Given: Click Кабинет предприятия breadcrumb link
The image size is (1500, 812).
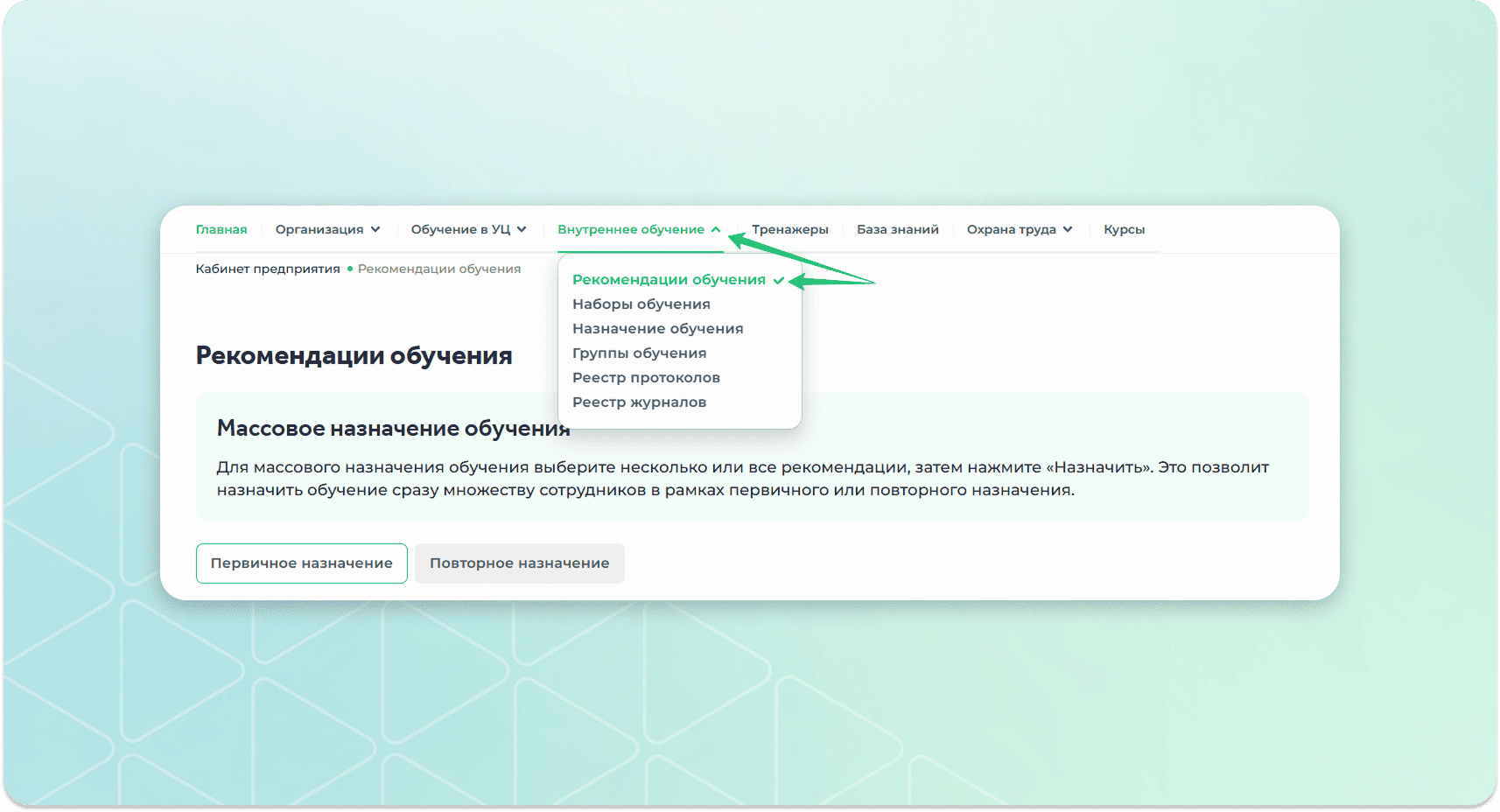Looking at the screenshot, I should (x=268, y=269).
